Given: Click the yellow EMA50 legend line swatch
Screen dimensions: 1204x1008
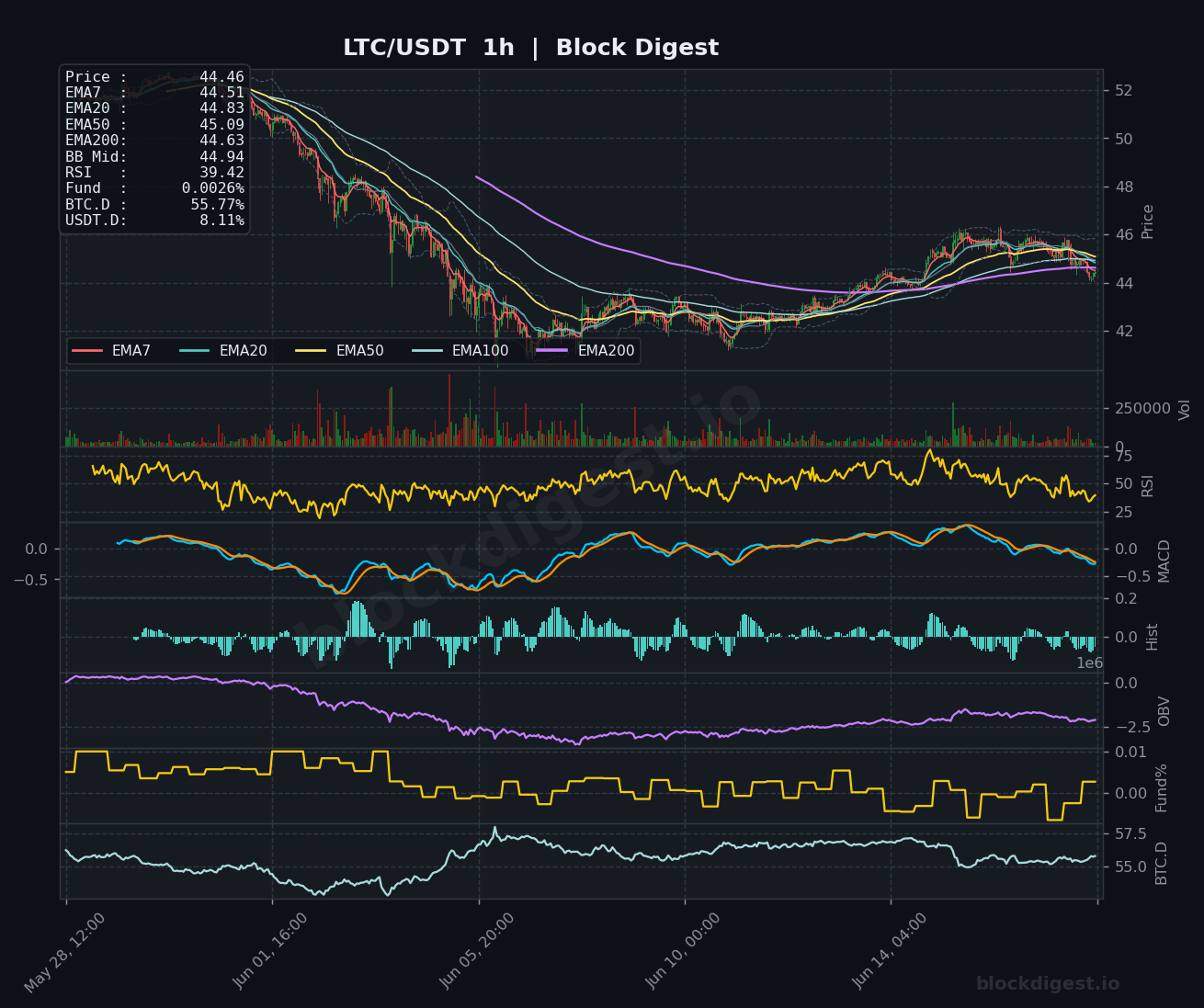Looking at the screenshot, I should [312, 351].
